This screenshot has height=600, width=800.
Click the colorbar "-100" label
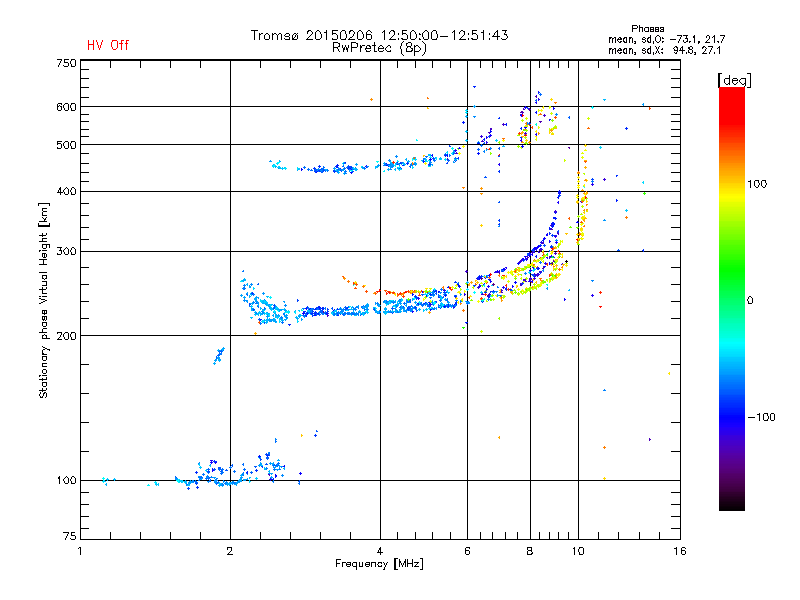pyautogui.click(x=761, y=417)
